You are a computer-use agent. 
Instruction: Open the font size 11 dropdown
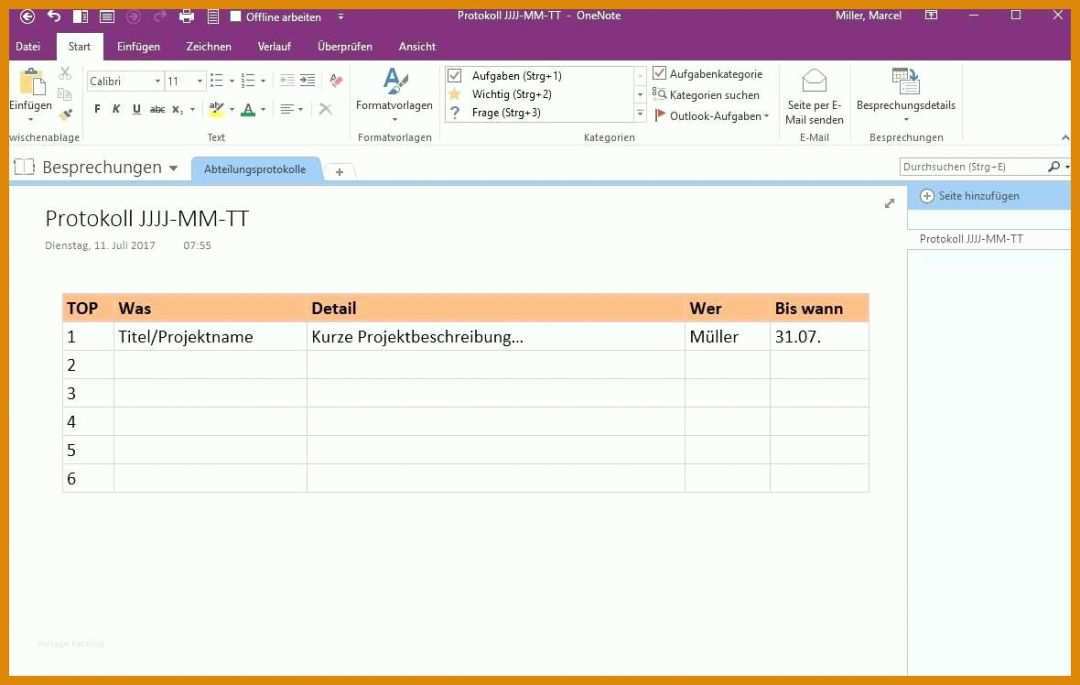(200, 81)
